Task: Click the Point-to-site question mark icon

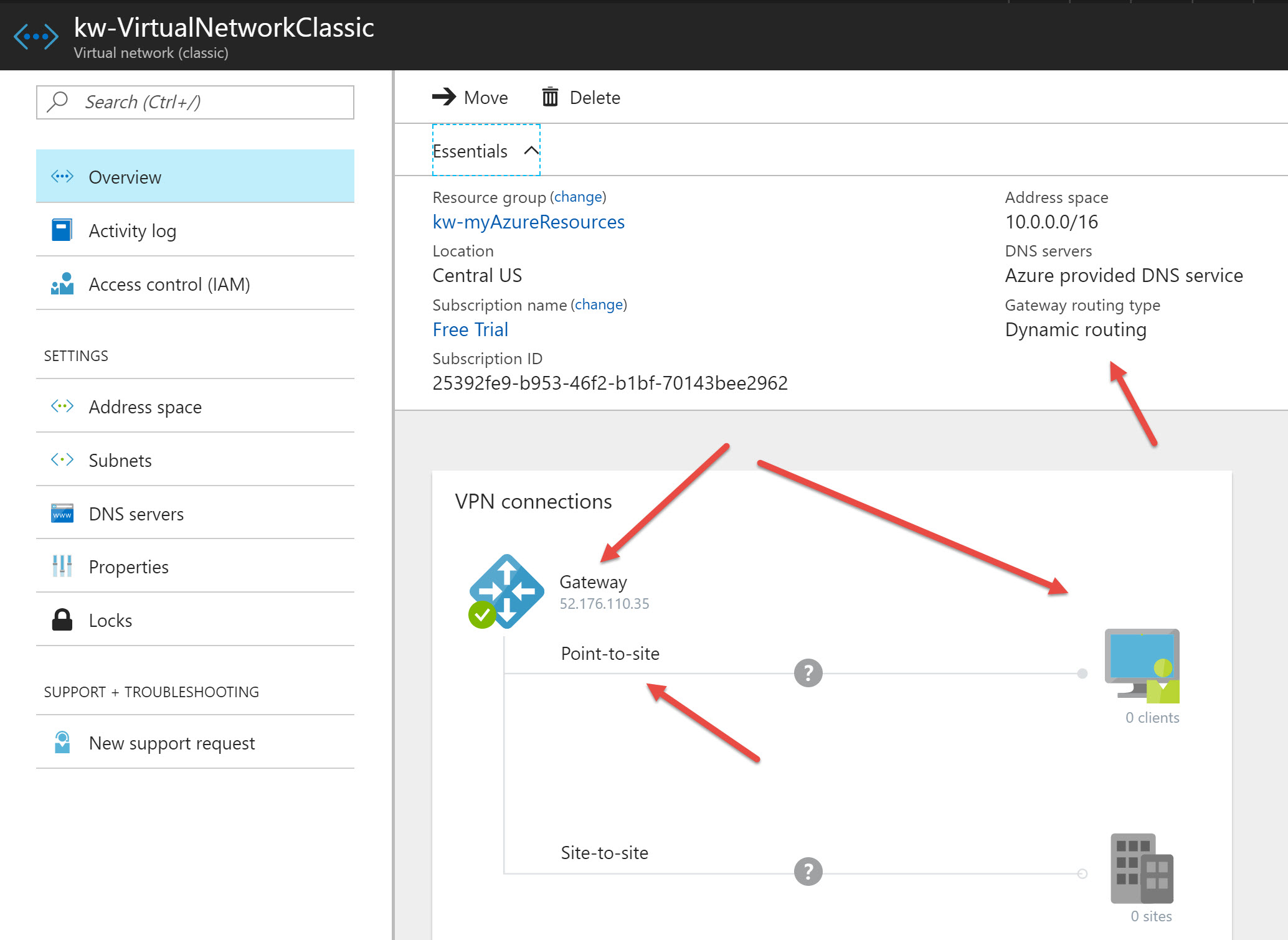Action: click(x=808, y=673)
